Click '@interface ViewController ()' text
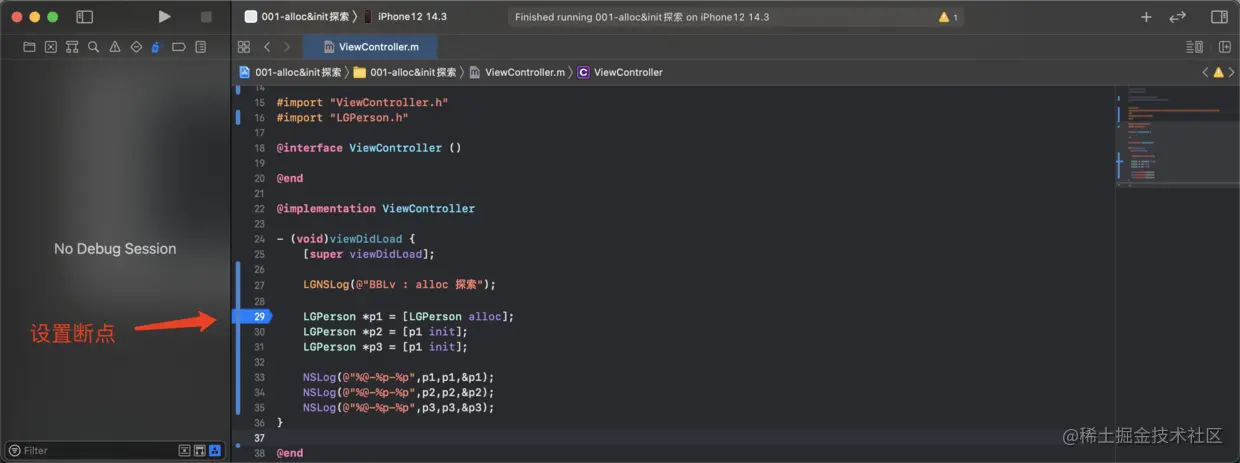This screenshot has width=1240, height=463. coord(369,148)
